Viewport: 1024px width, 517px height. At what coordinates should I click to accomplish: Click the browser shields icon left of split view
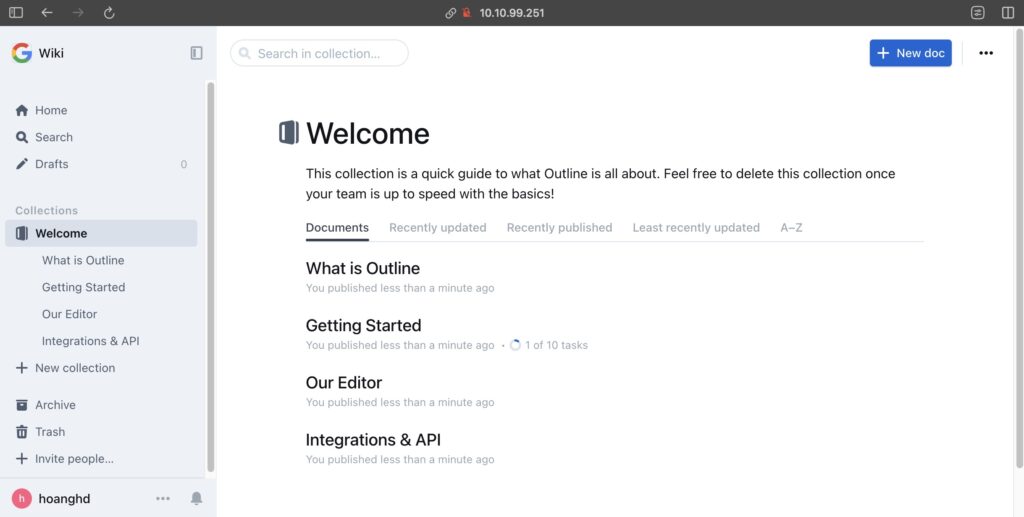[x=978, y=12]
